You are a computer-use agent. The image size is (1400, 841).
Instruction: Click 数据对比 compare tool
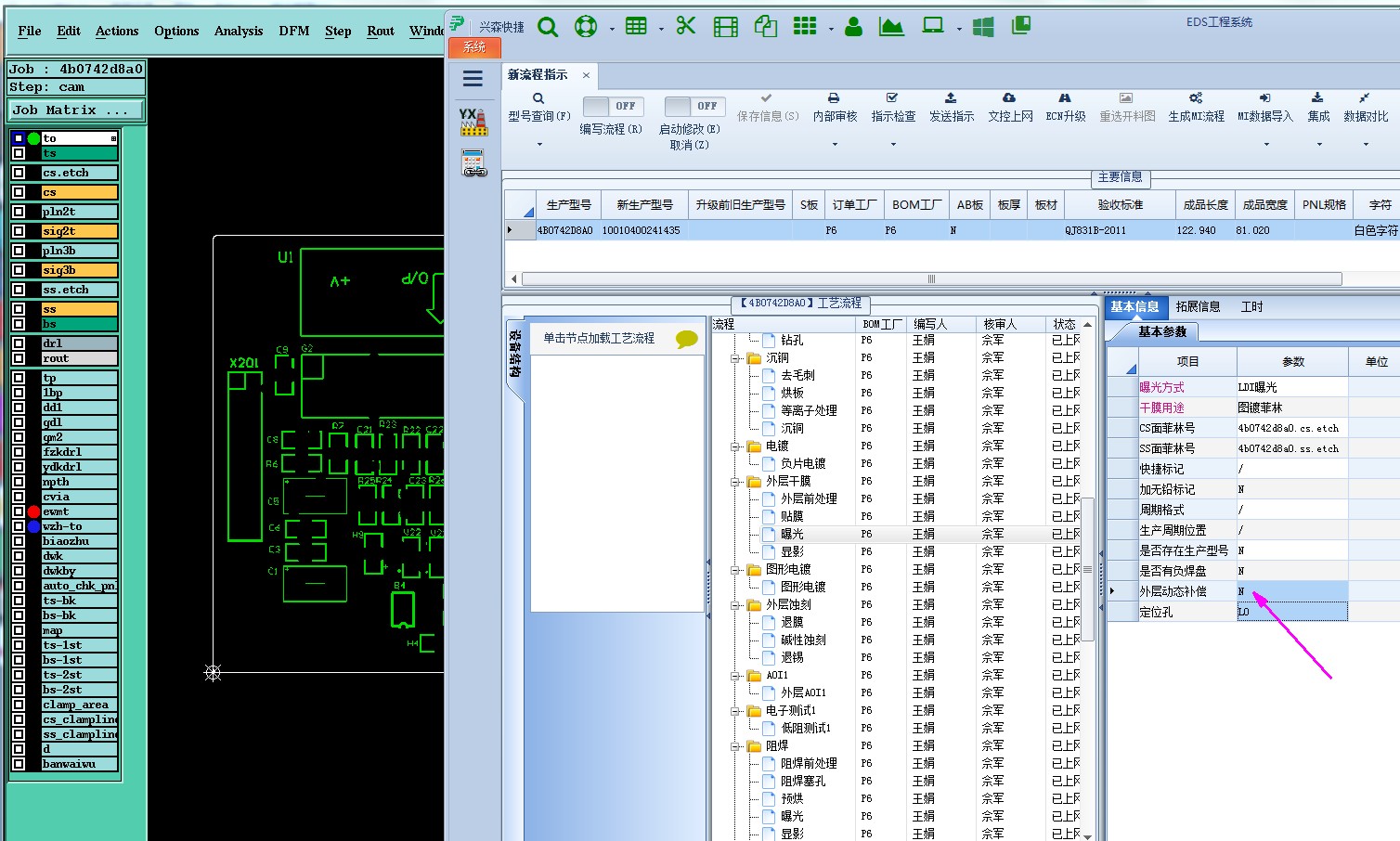coord(1366,108)
